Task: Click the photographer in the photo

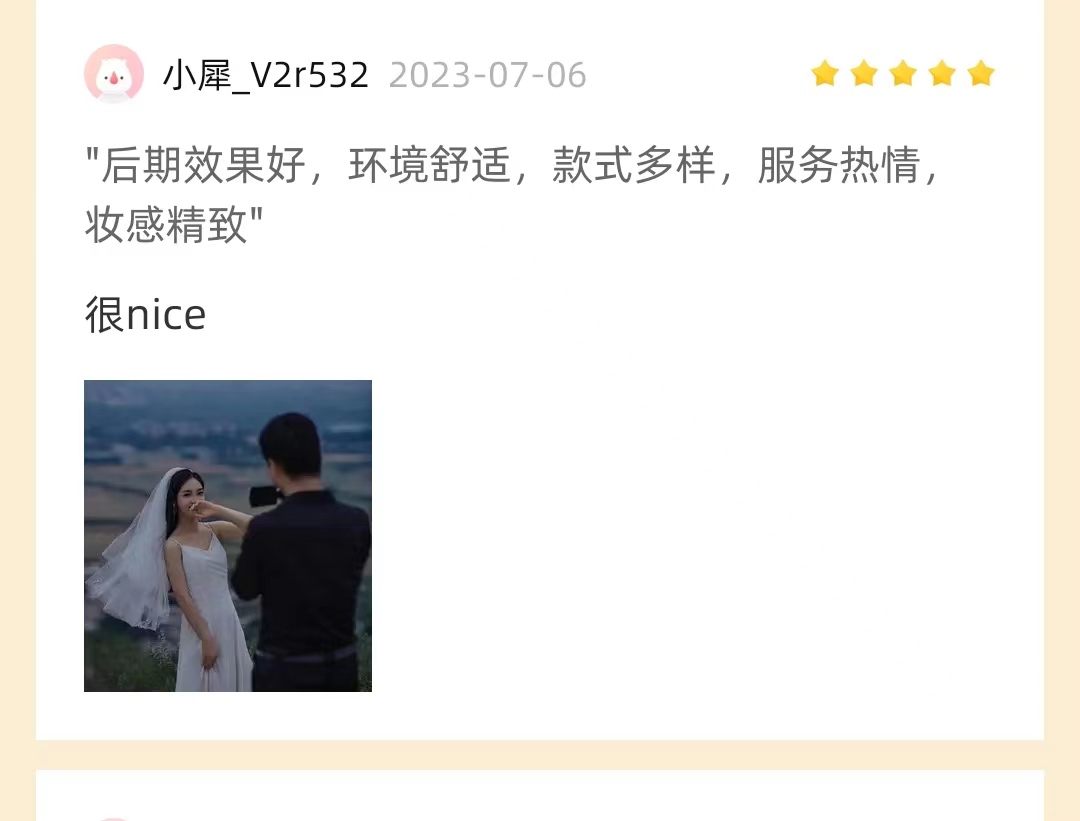Action: point(303,551)
